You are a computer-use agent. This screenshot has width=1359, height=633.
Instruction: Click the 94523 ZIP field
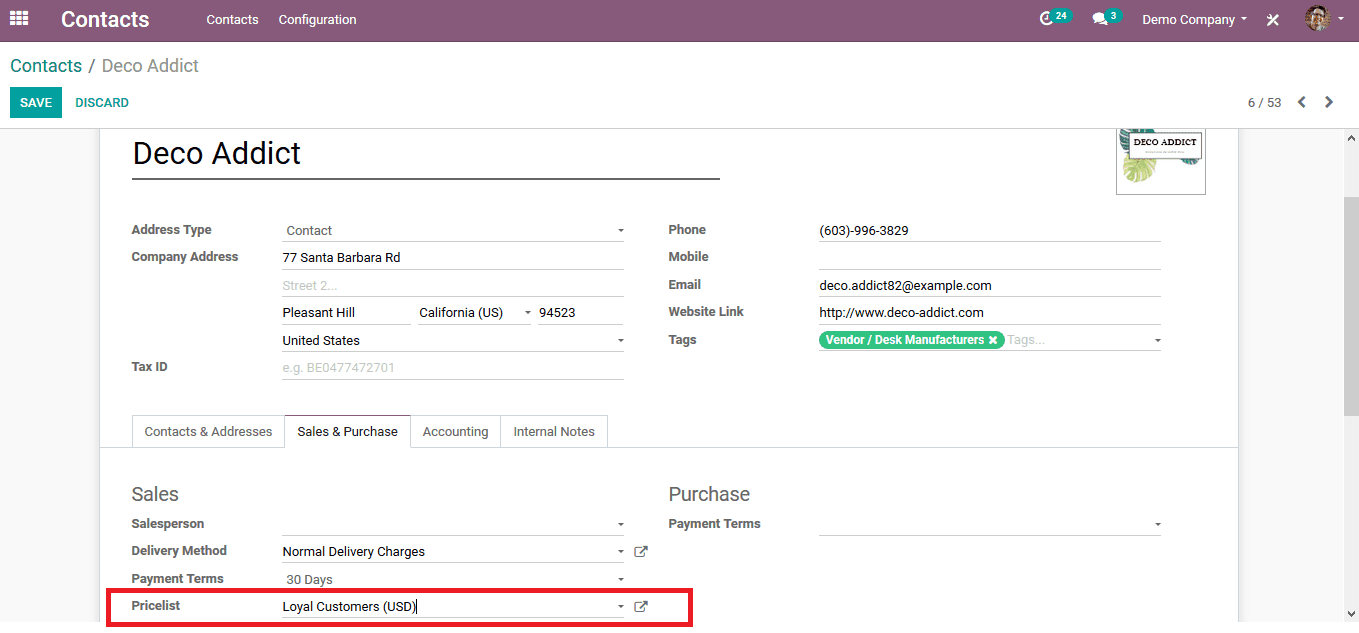[x=580, y=313]
